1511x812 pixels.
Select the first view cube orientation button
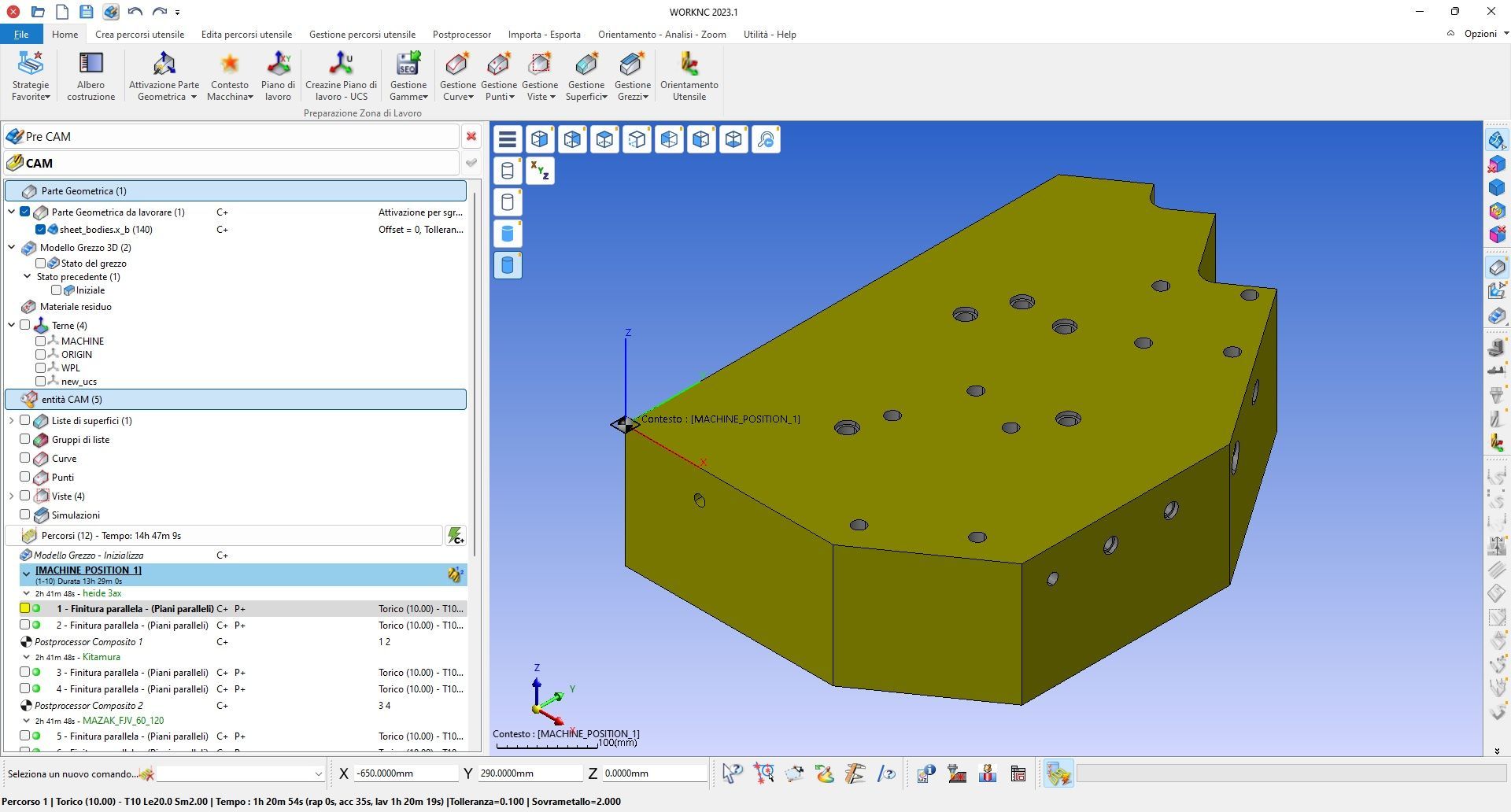[x=540, y=139]
